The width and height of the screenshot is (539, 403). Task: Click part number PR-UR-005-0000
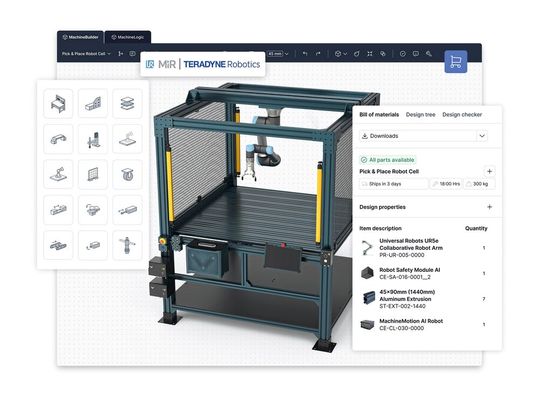pos(402,255)
